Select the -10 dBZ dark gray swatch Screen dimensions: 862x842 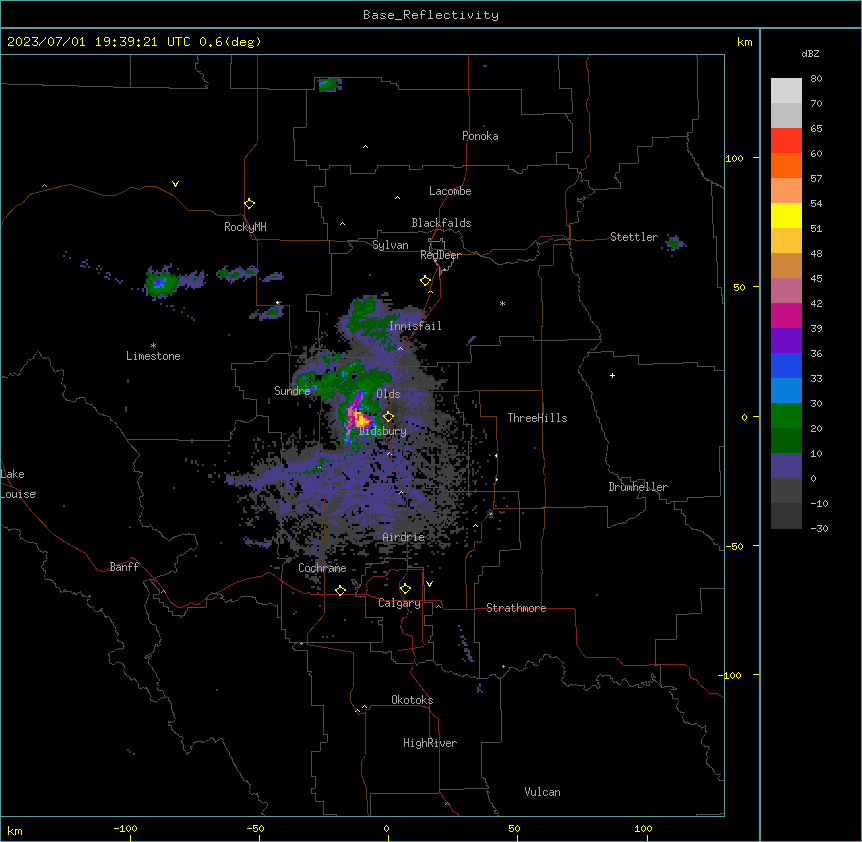tap(786, 516)
